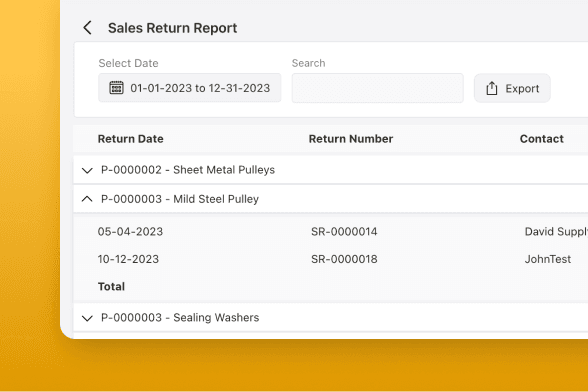Select the P-0000002 - Sheet Metal Pulleys row
Image resolution: width=588 pixels, height=392 pixels.
(x=331, y=170)
